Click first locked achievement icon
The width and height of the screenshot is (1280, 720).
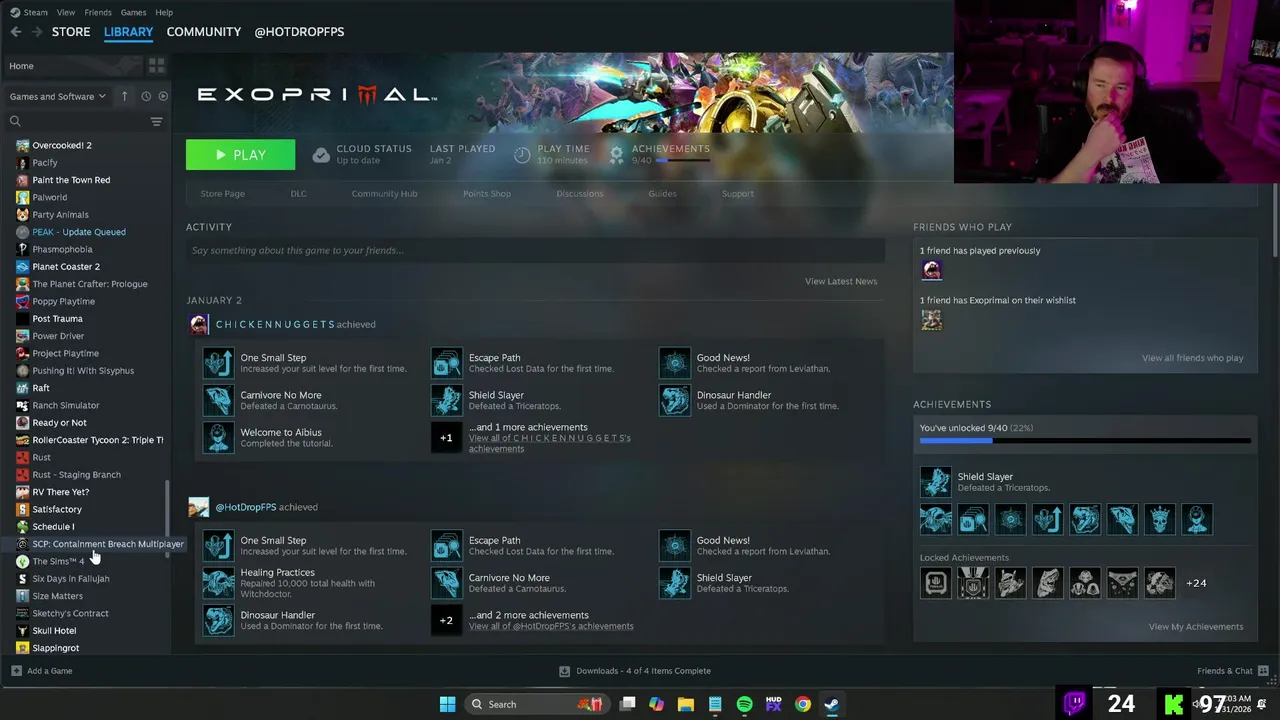pos(936,582)
